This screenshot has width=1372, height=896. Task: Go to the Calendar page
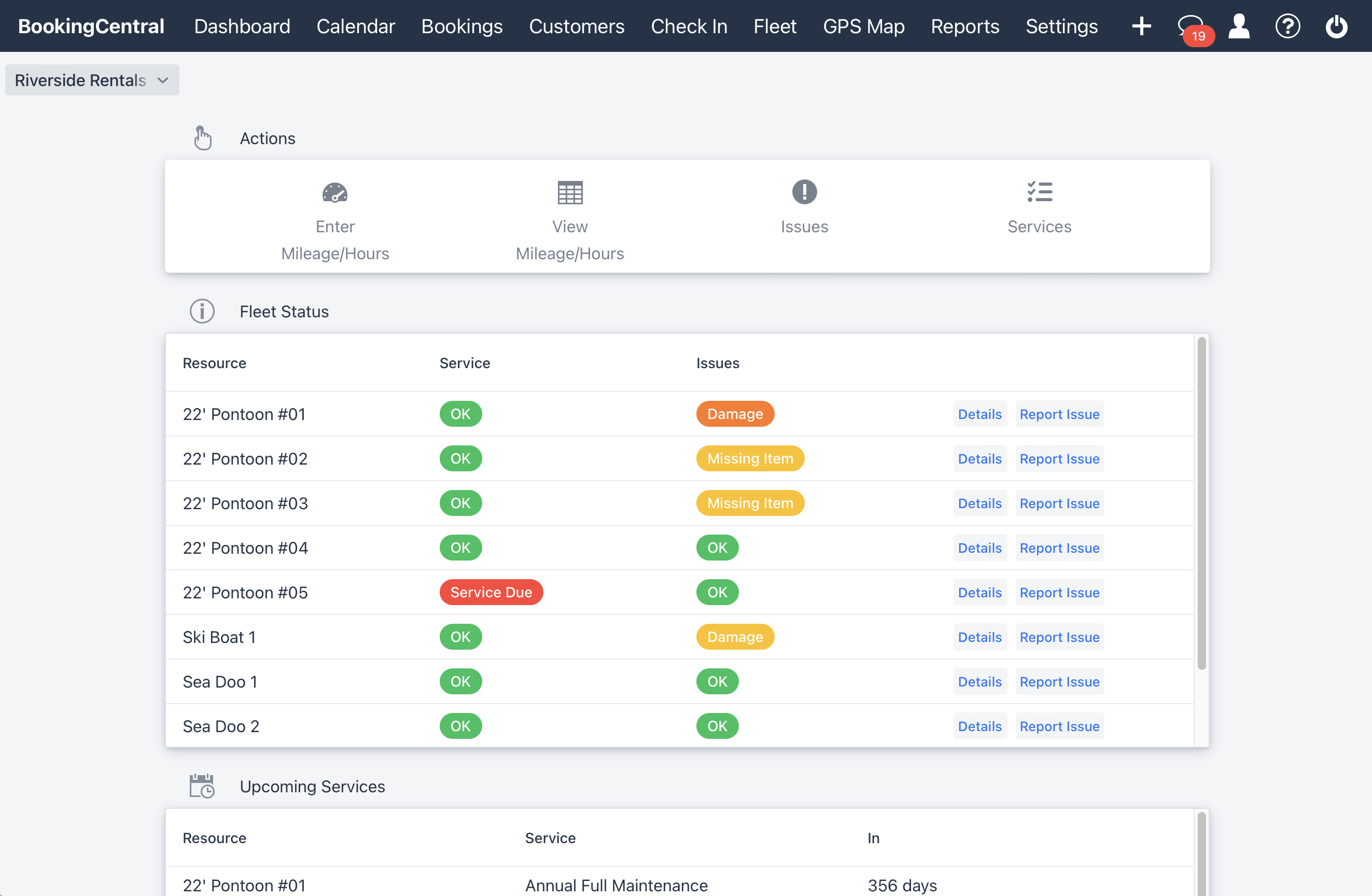pyautogui.click(x=356, y=26)
